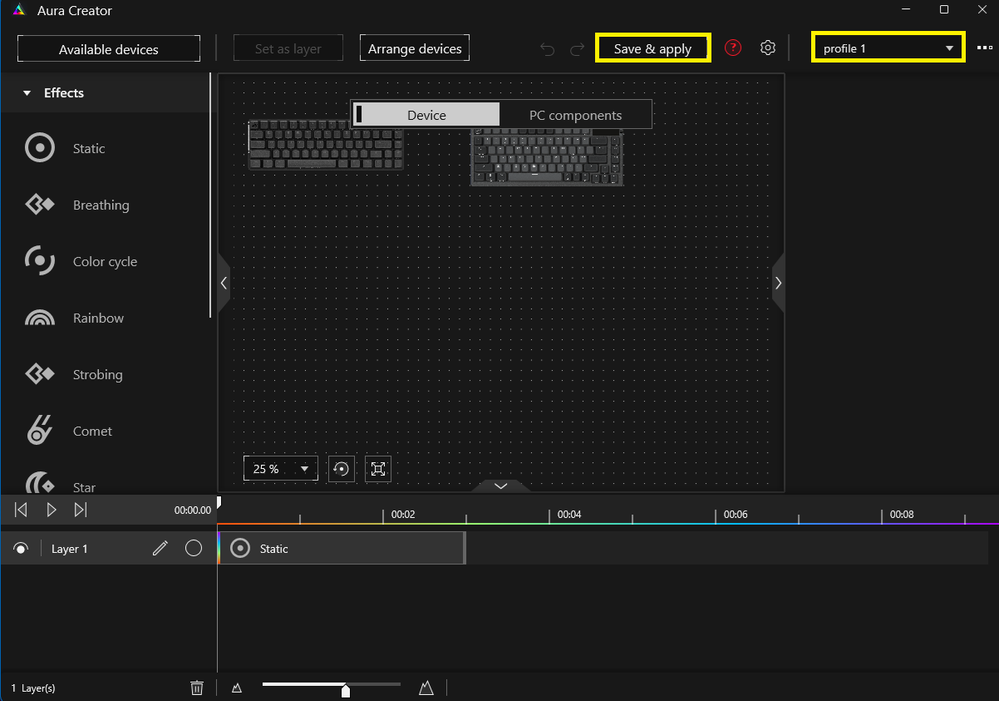Jump to timeline start
The width and height of the screenshot is (999, 701).
point(20,510)
